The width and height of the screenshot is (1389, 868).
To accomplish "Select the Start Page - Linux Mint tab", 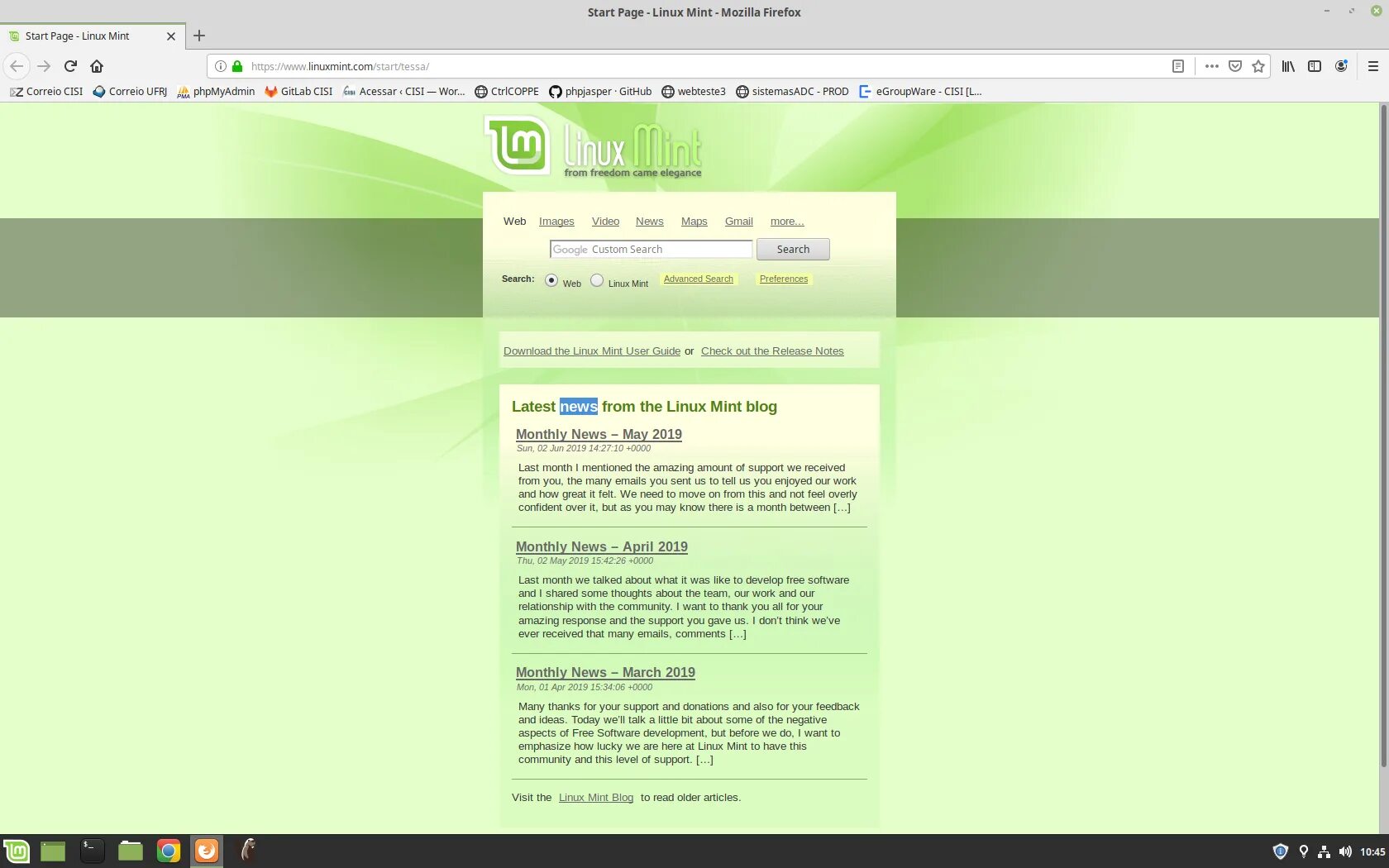I will [x=91, y=36].
